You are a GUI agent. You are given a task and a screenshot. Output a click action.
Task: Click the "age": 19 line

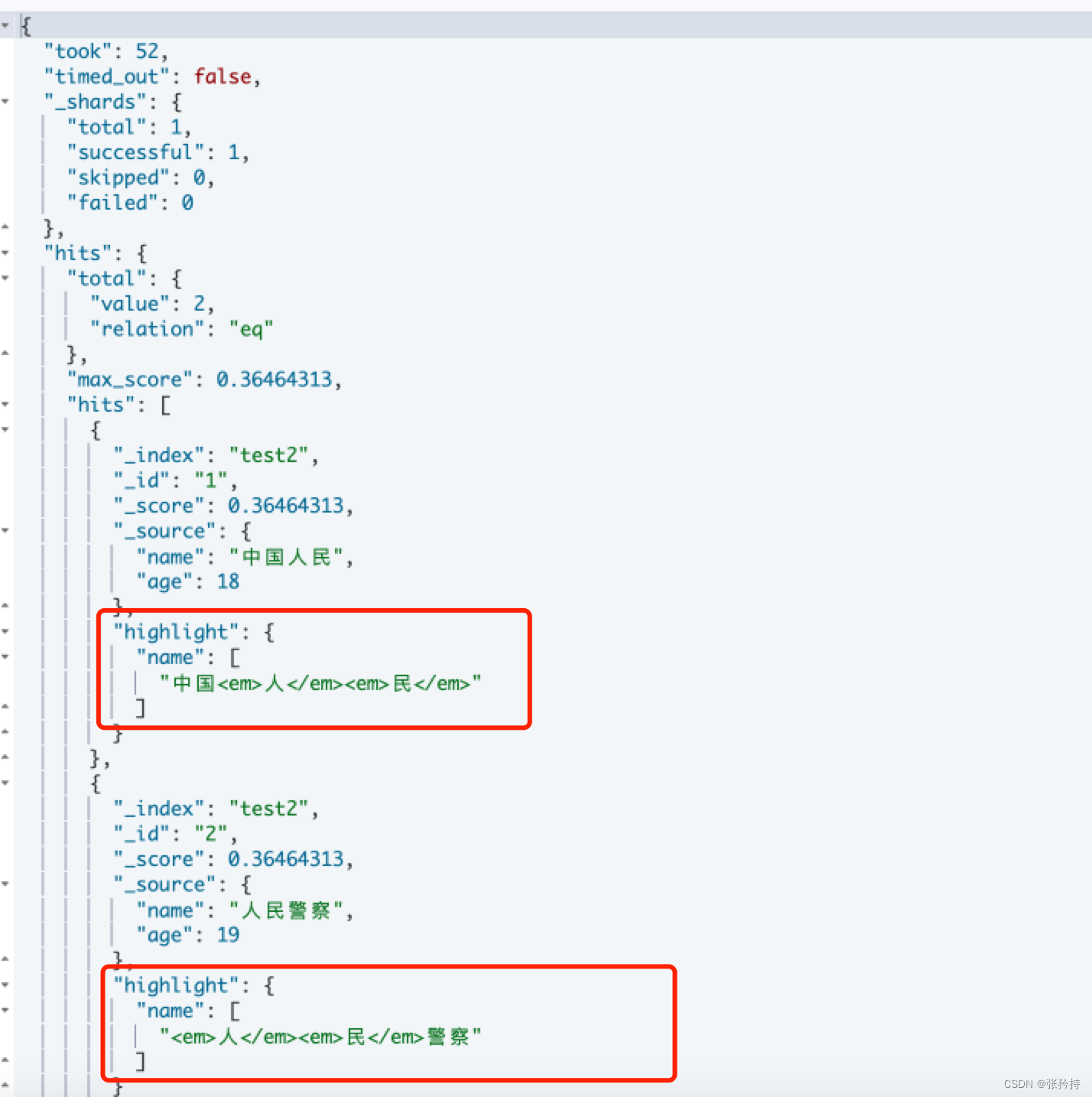point(188,935)
